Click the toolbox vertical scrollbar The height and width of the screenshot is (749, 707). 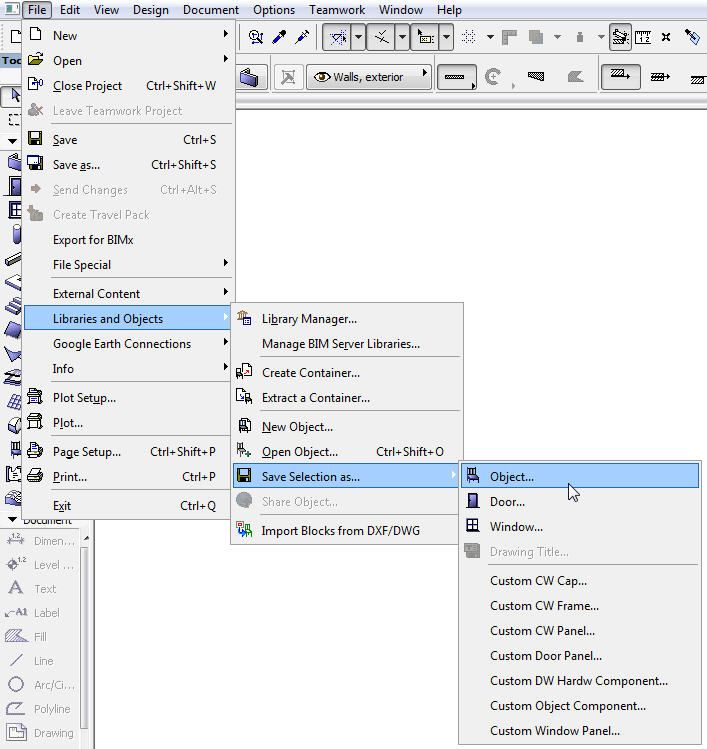tap(85, 638)
